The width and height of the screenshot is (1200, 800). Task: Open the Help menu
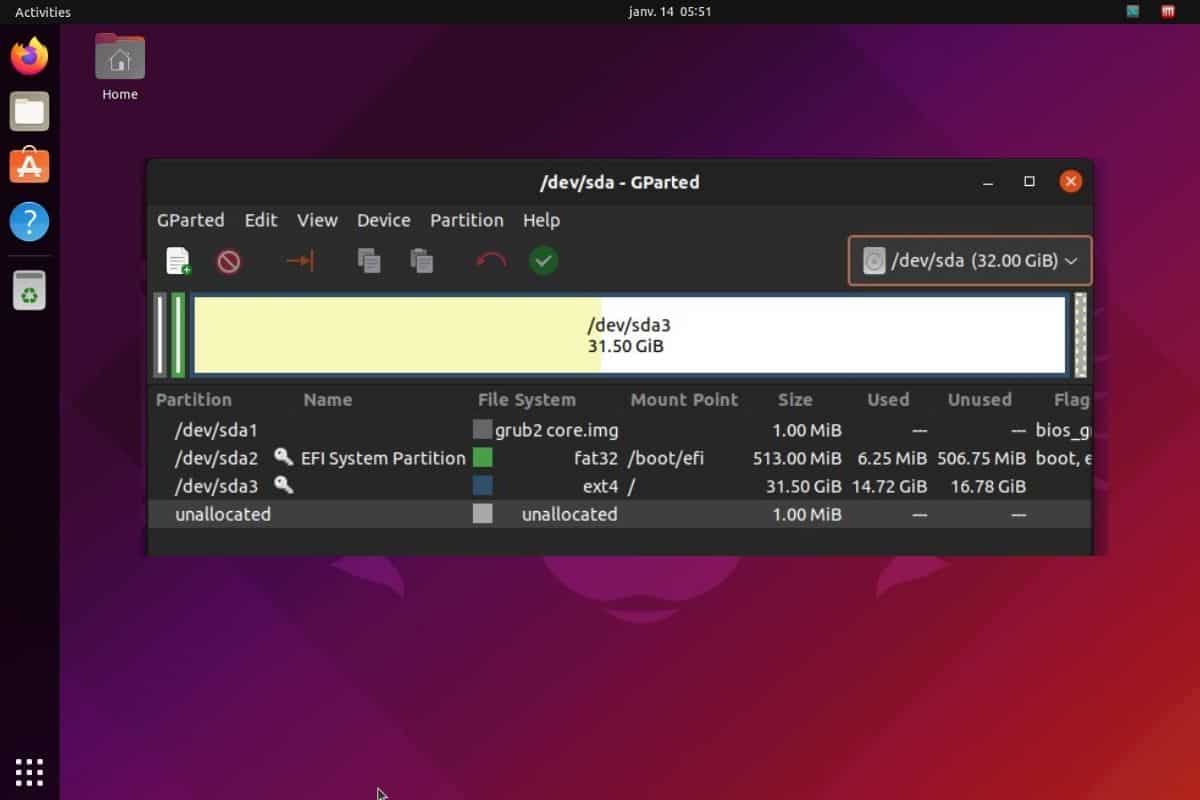pos(540,220)
